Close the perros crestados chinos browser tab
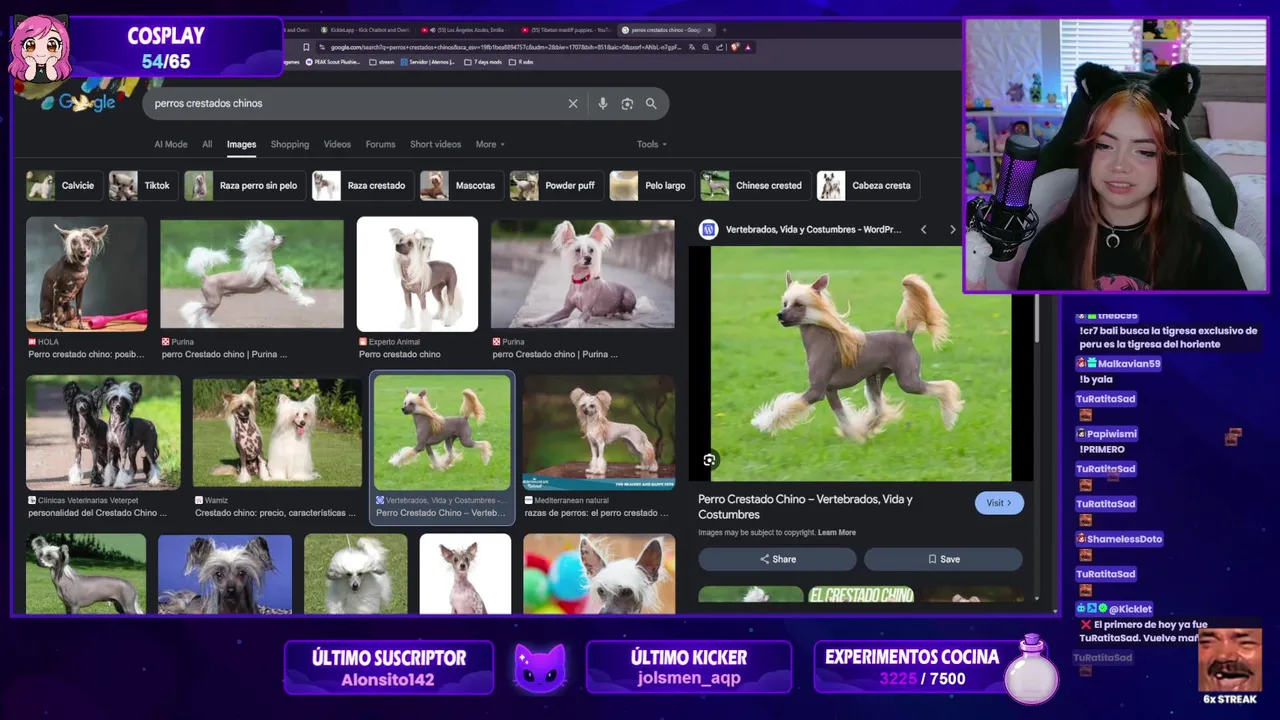Screen dimensions: 1280x720 pyautogui.click(x=709, y=30)
